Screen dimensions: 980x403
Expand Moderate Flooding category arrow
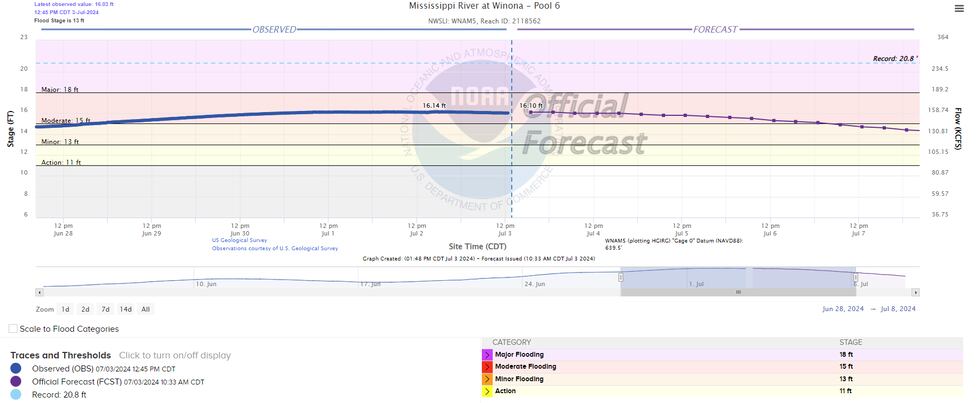click(487, 367)
